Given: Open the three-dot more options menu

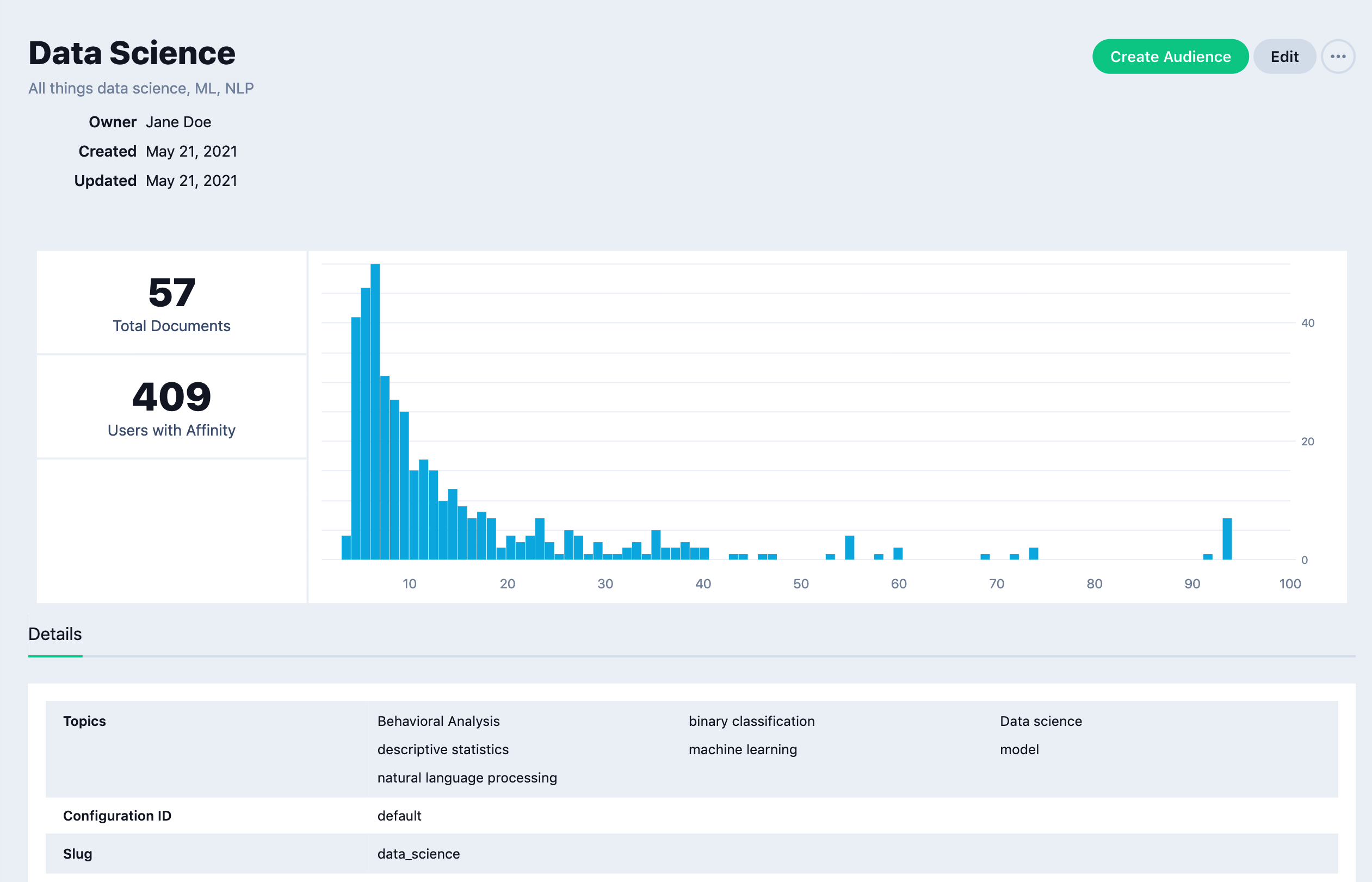Looking at the screenshot, I should 1338,57.
